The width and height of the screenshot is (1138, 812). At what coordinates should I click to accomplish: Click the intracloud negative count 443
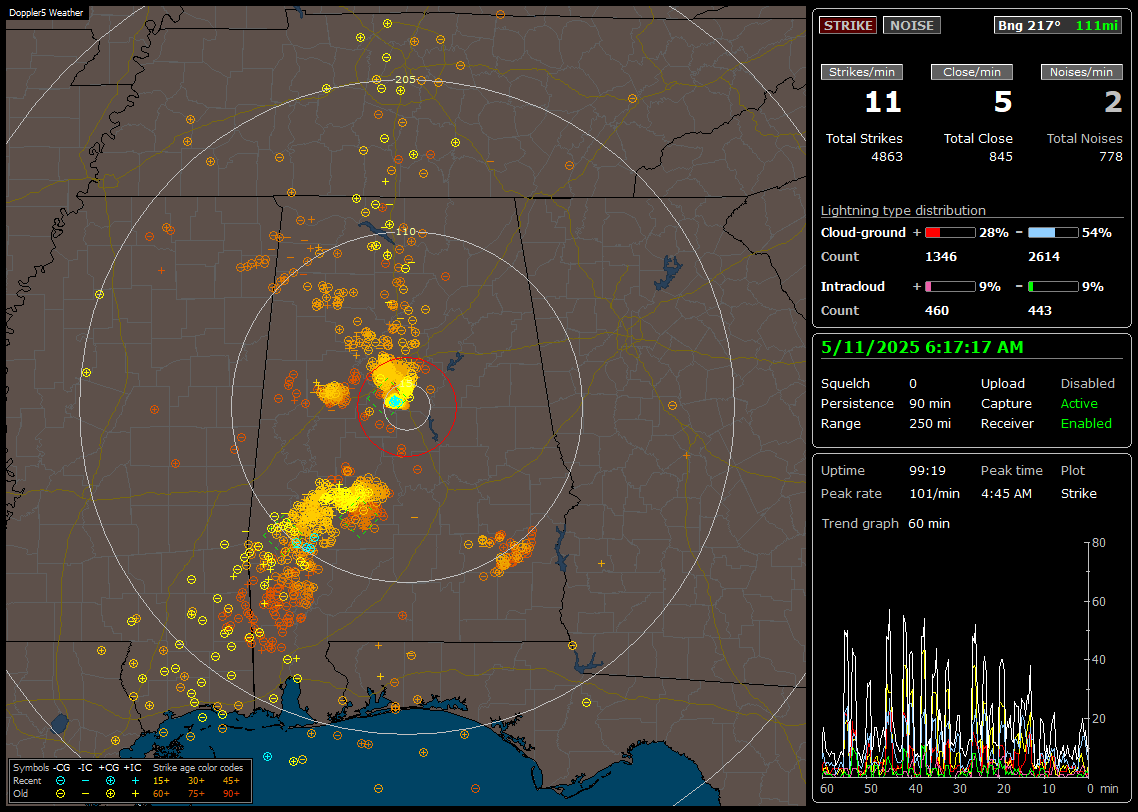1040,311
